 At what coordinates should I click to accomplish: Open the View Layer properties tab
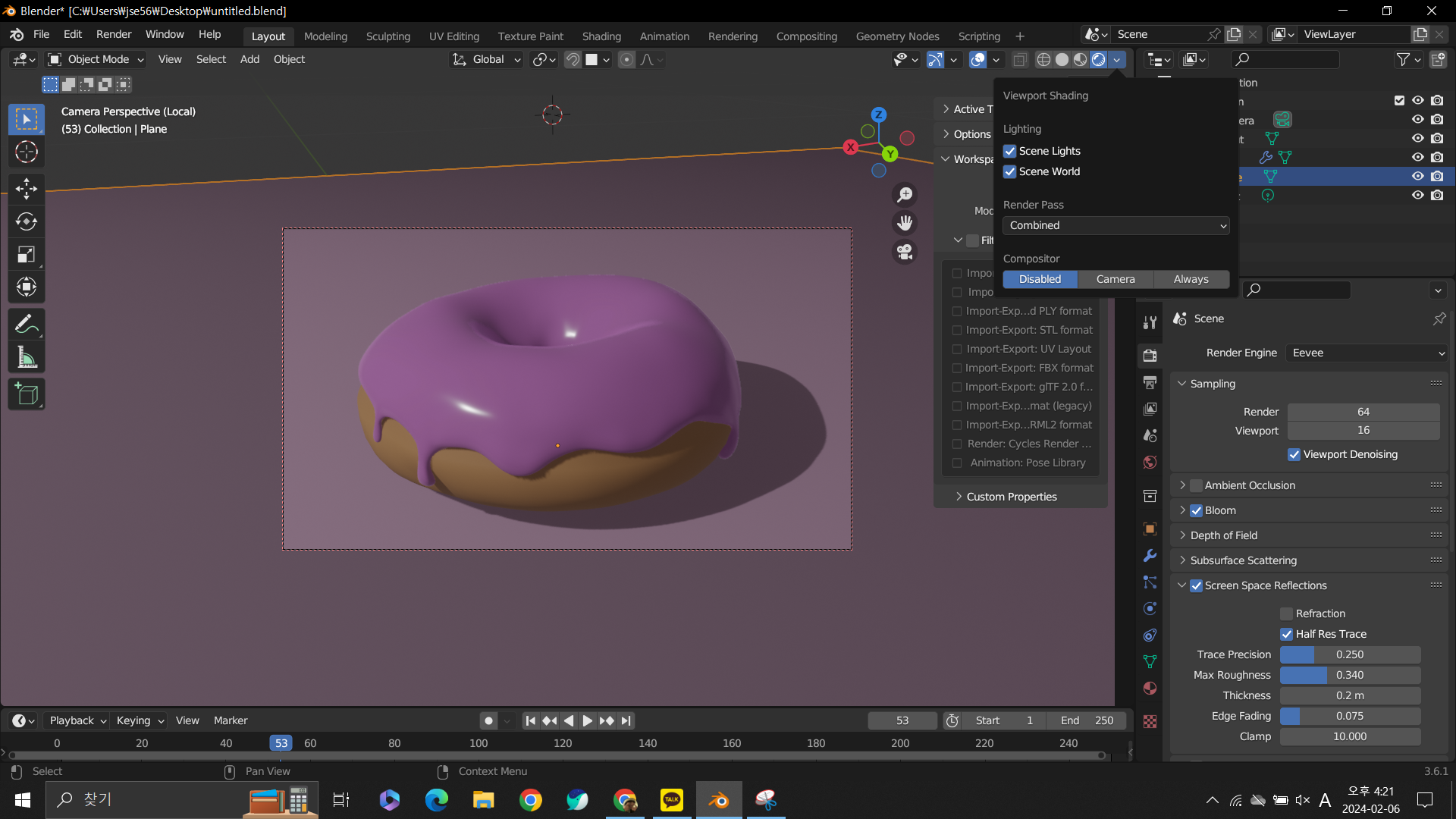(1150, 409)
